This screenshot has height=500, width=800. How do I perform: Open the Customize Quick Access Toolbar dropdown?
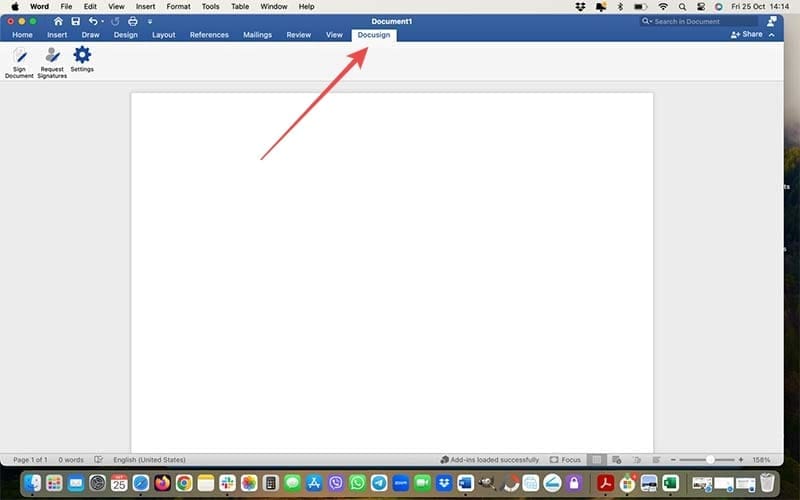coord(150,21)
